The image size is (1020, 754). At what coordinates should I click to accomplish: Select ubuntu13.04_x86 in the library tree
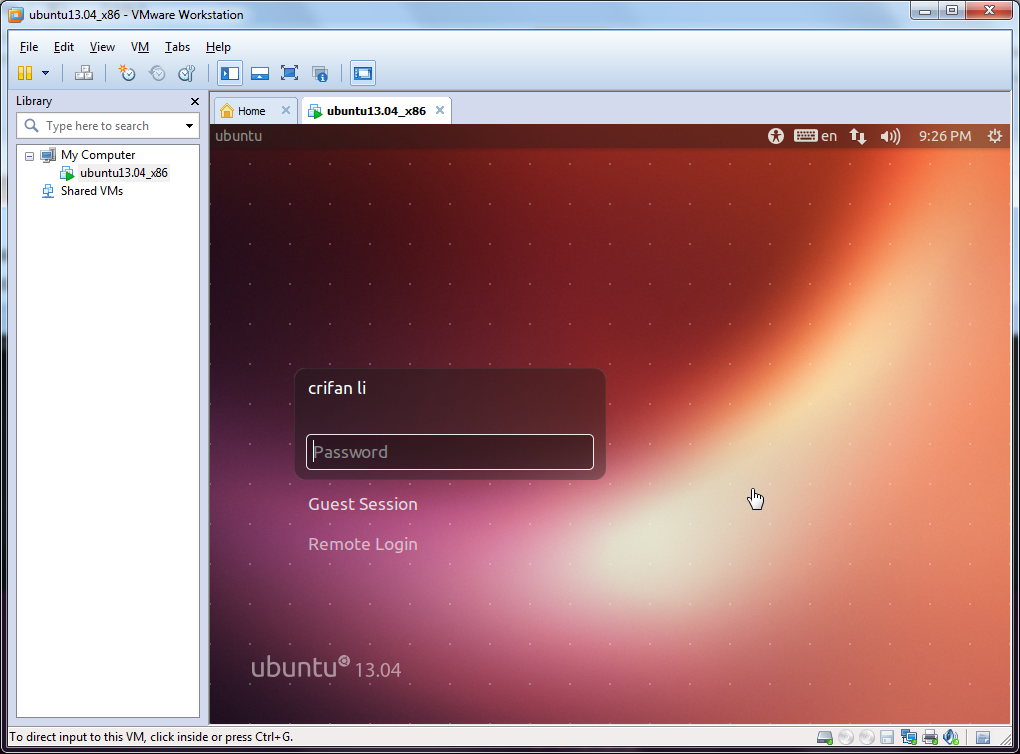click(124, 172)
